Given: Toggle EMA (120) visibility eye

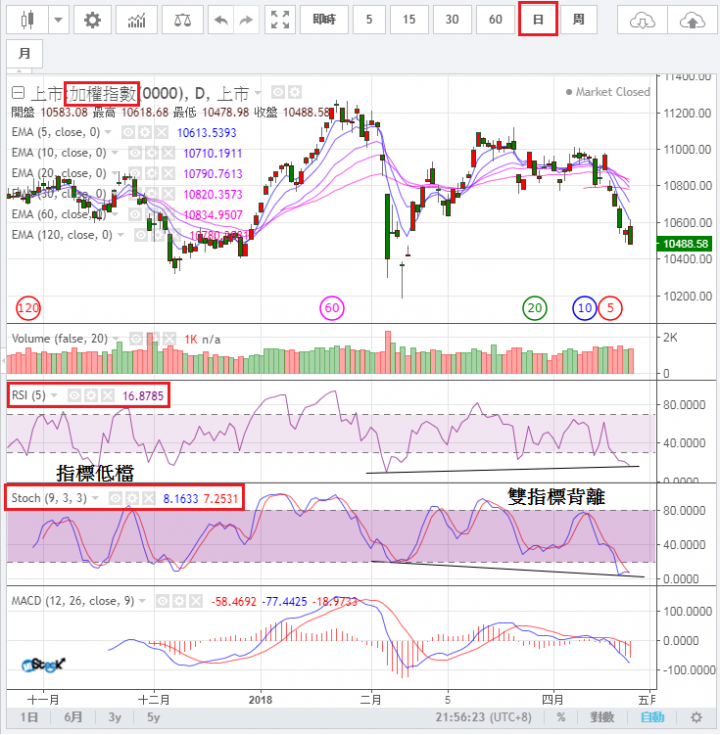Looking at the screenshot, I should 141,235.
